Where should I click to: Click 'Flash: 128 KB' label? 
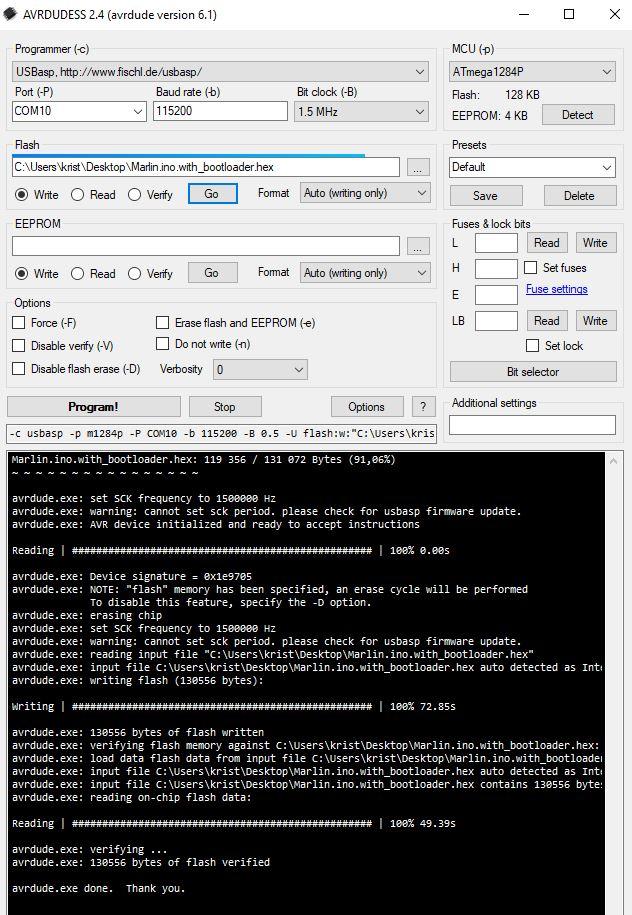pyautogui.click(x=495, y=95)
